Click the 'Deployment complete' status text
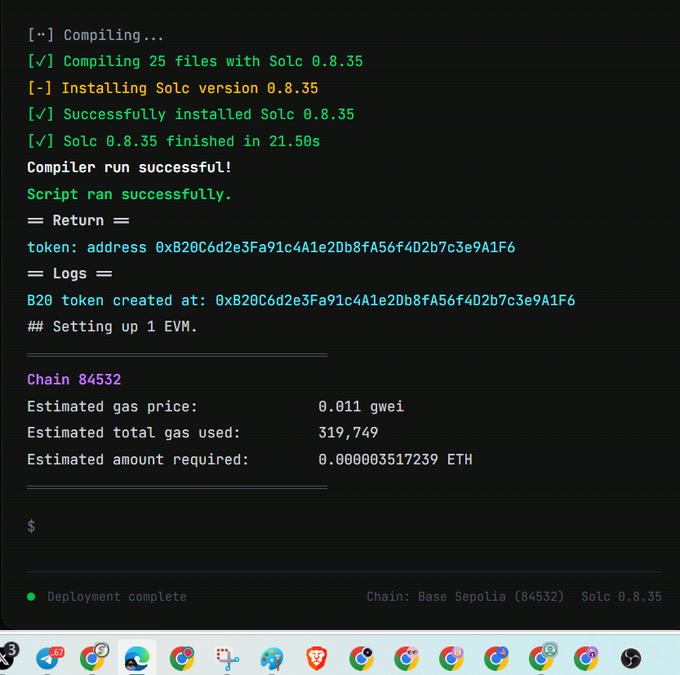 point(117,597)
